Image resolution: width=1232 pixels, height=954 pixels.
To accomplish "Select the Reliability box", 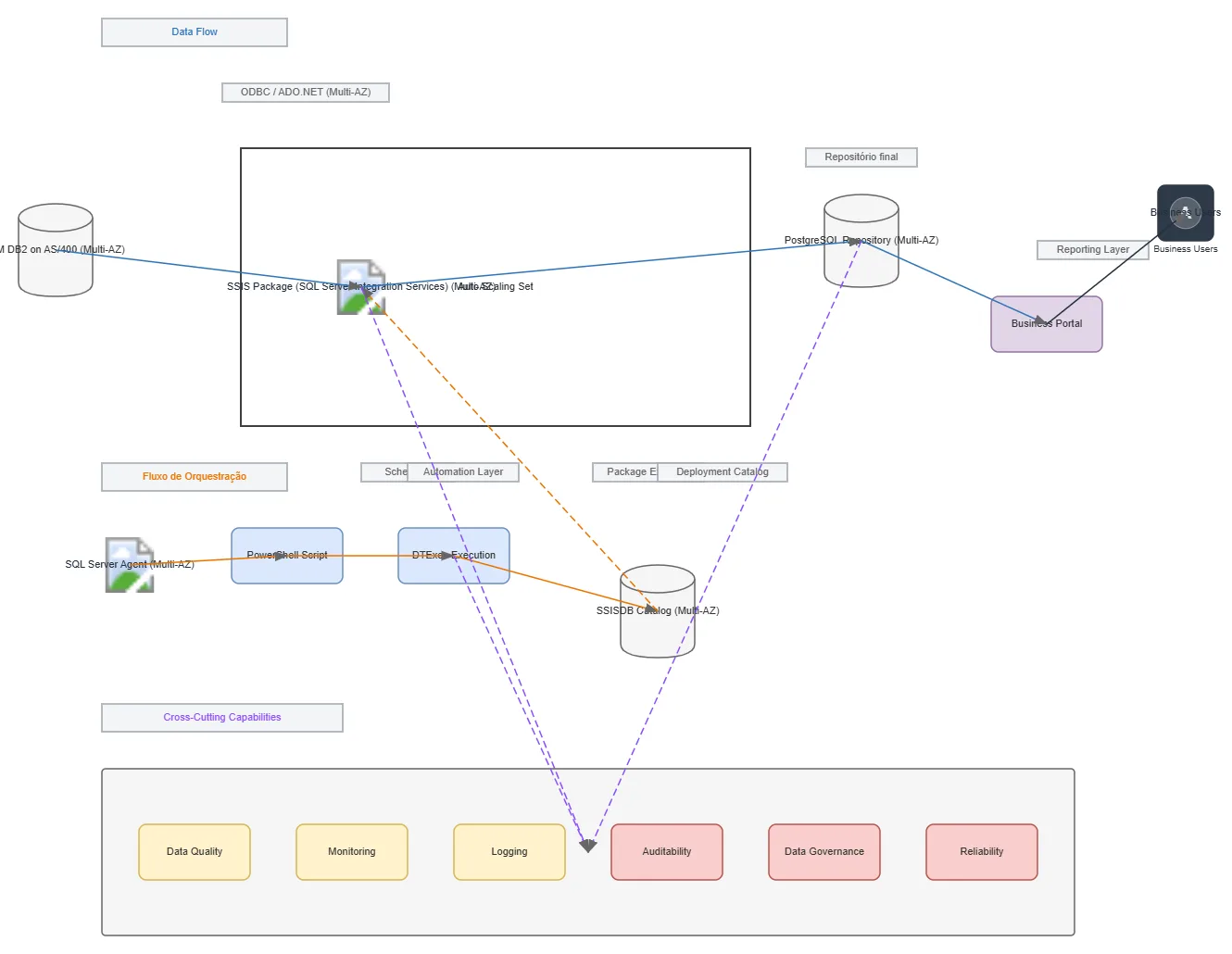I will [x=982, y=852].
